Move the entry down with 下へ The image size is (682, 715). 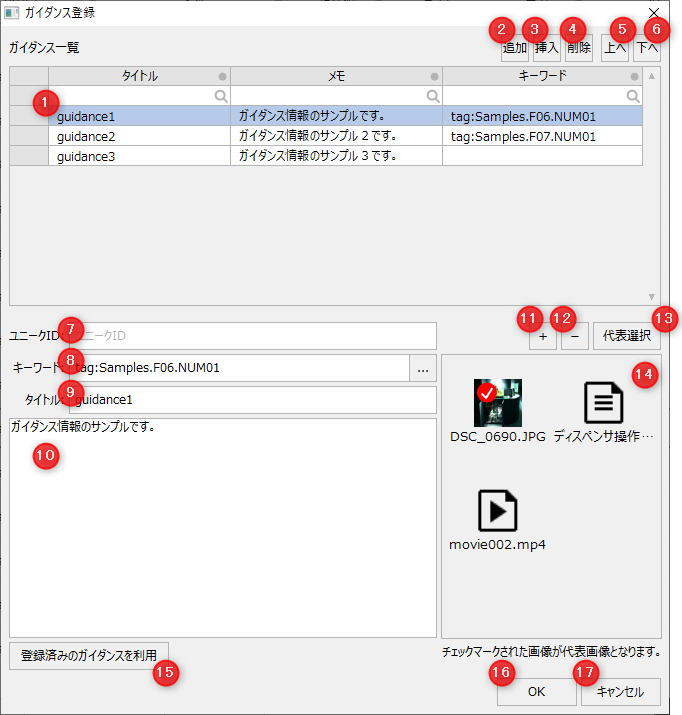pos(647,48)
